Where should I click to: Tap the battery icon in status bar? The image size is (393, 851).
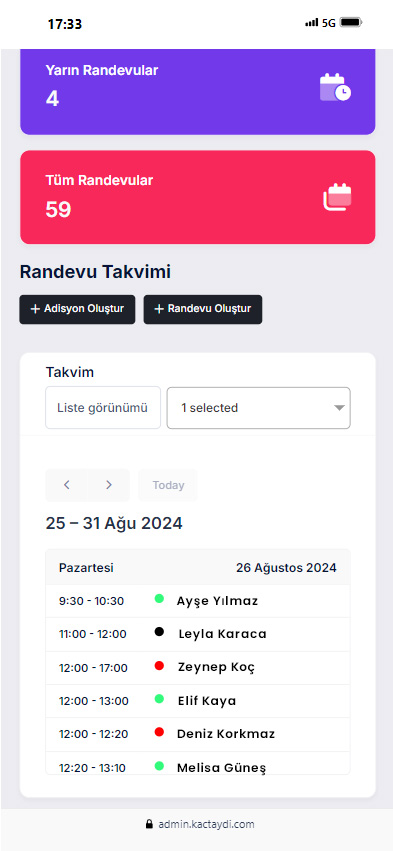(351, 23)
